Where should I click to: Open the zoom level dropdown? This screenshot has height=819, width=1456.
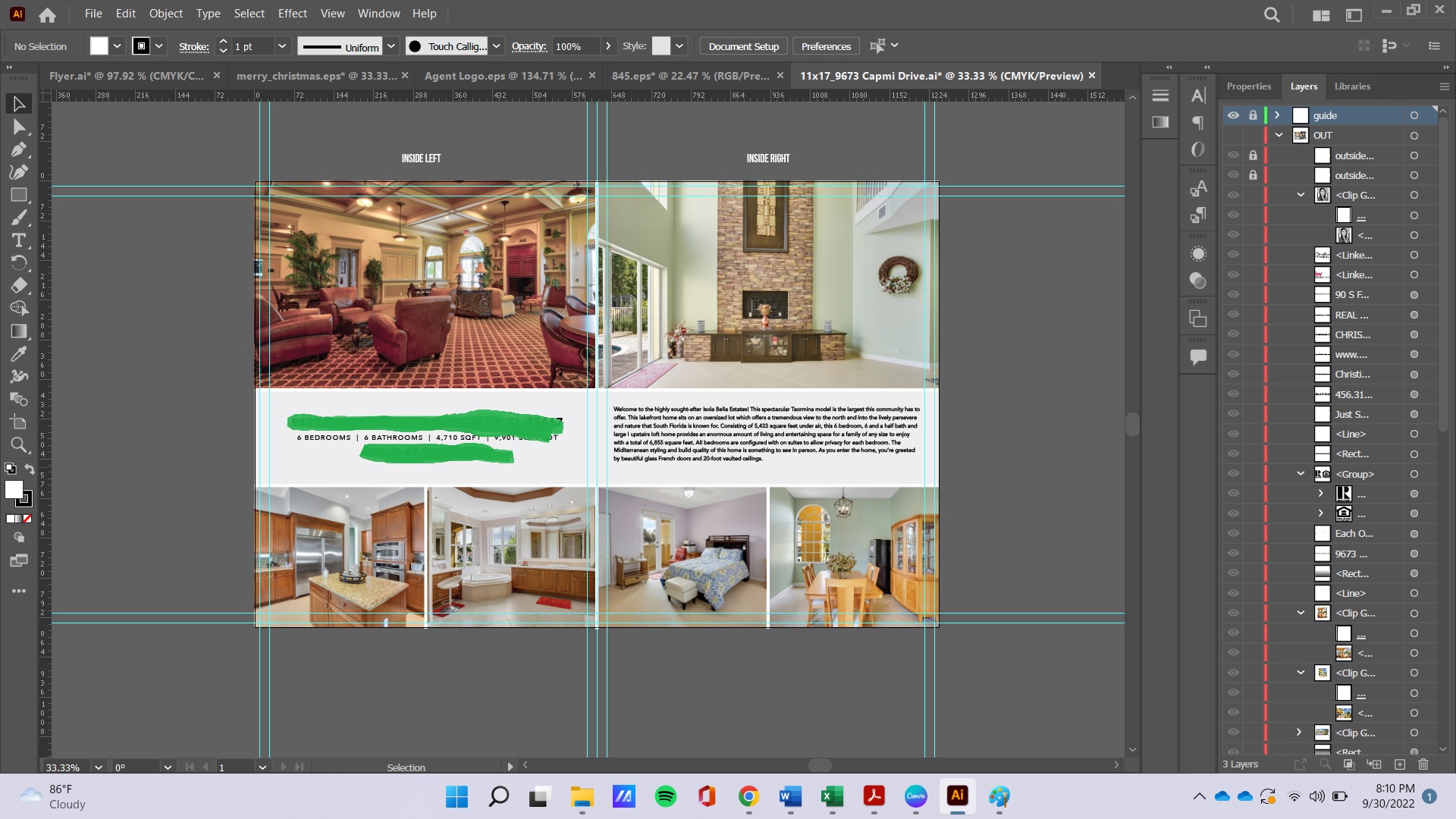point(99,767)
